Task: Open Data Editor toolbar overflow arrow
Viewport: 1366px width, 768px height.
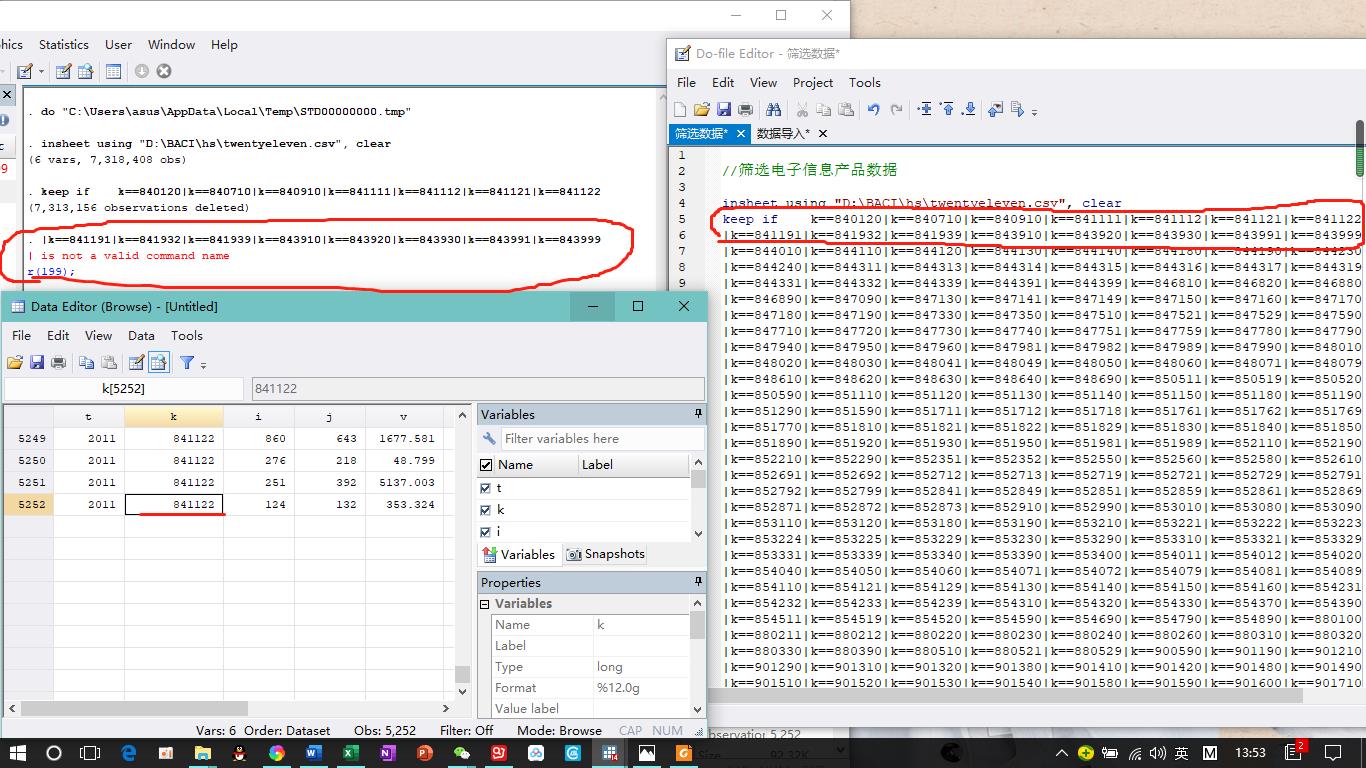Action: point(203,364)
